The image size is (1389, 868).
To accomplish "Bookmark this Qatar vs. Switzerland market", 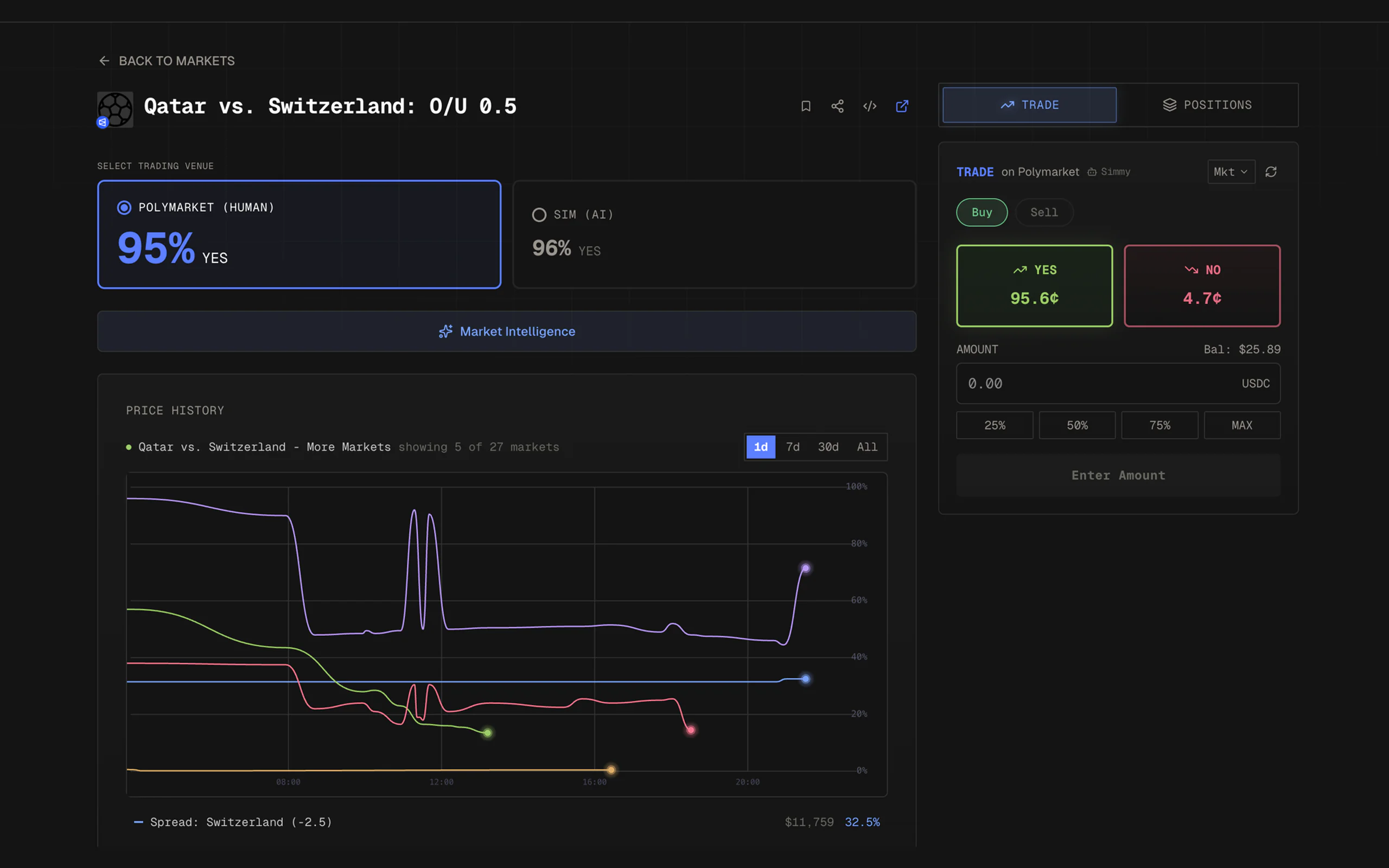I will point(806,106).
